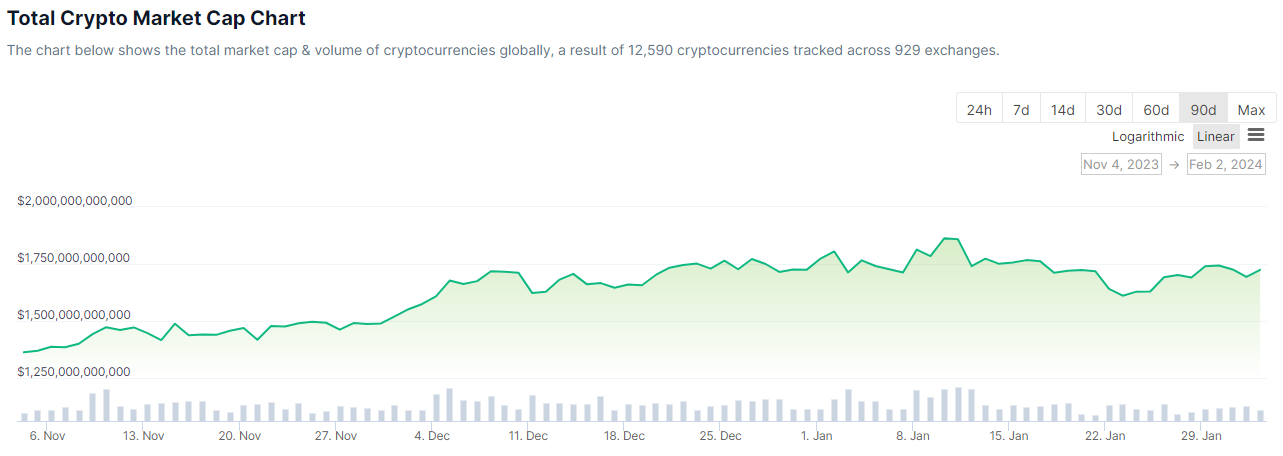Toggle Linear scale option
1283x456 pixels.
point(1216,137)
